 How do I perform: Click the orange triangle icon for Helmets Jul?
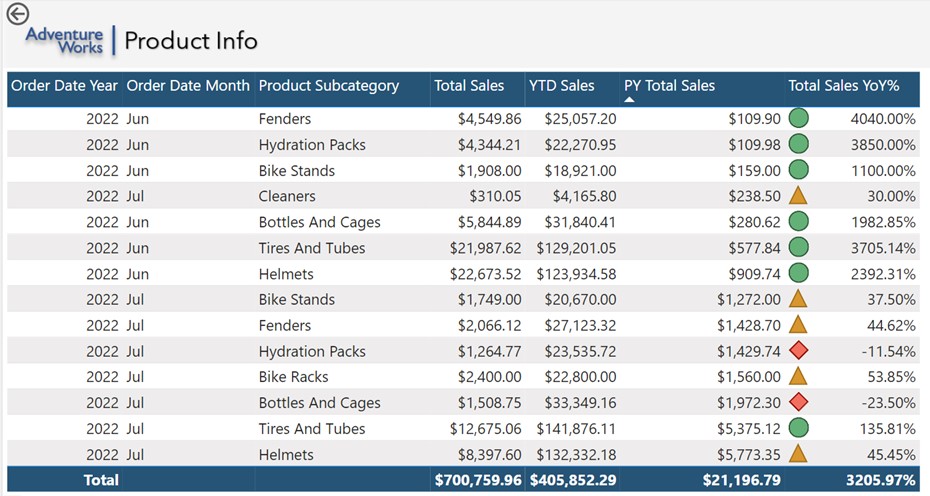[x=798, y=454]
